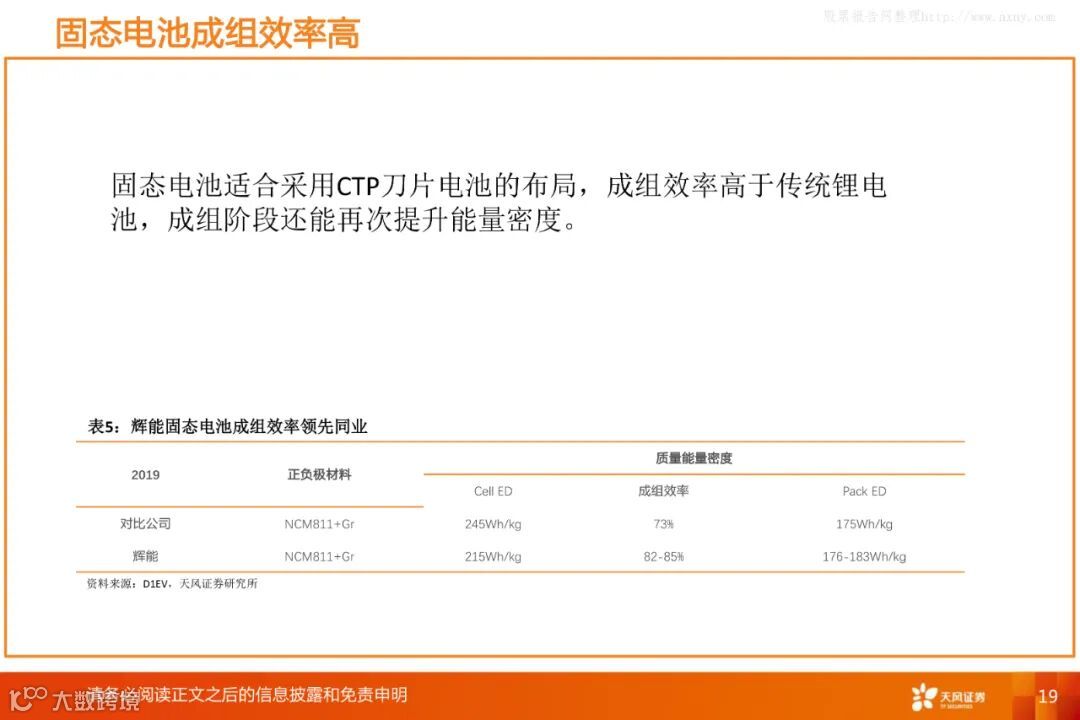Click the 质量能量密度 group header
1080x720 pixels.
[694, 458]
